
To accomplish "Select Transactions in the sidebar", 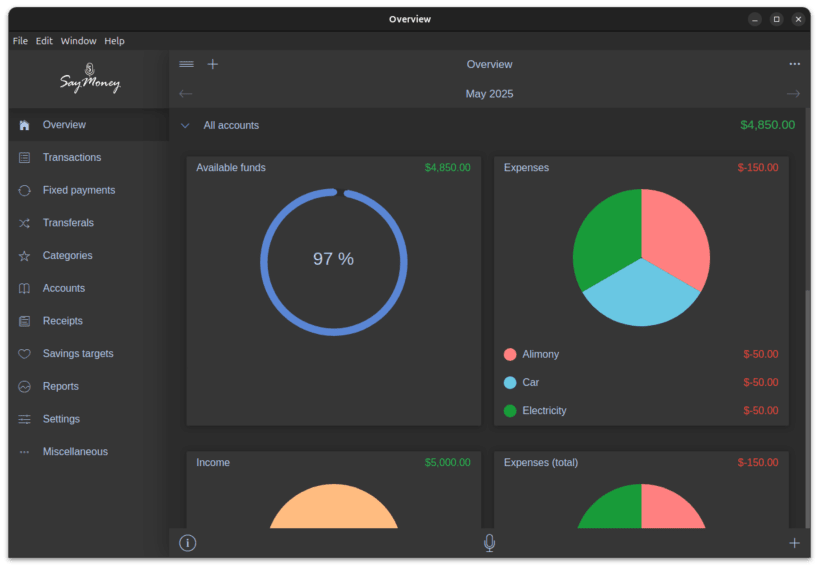I will click(72, 157).
